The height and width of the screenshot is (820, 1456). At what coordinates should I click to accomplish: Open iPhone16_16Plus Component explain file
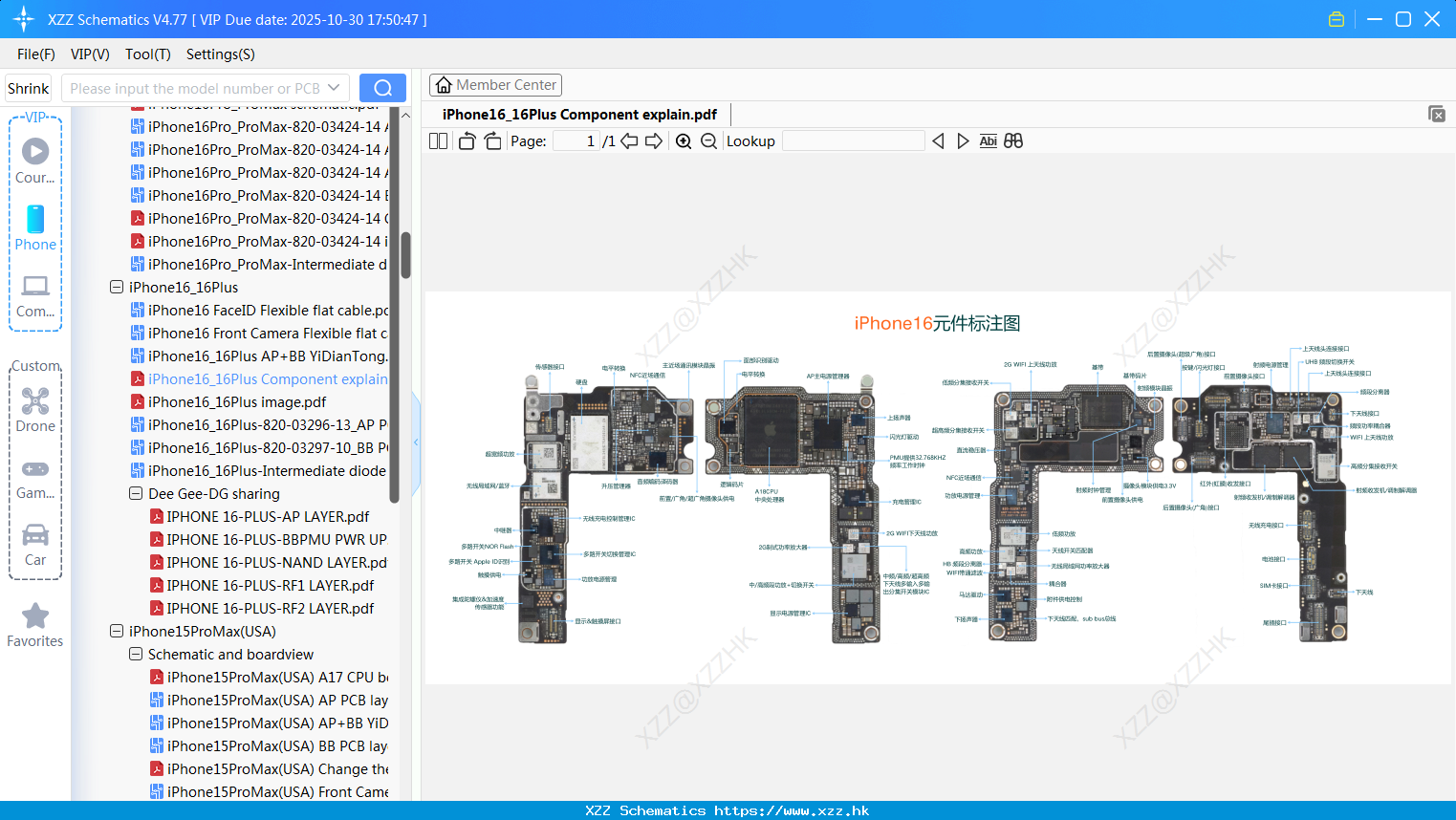coord(259,378)
